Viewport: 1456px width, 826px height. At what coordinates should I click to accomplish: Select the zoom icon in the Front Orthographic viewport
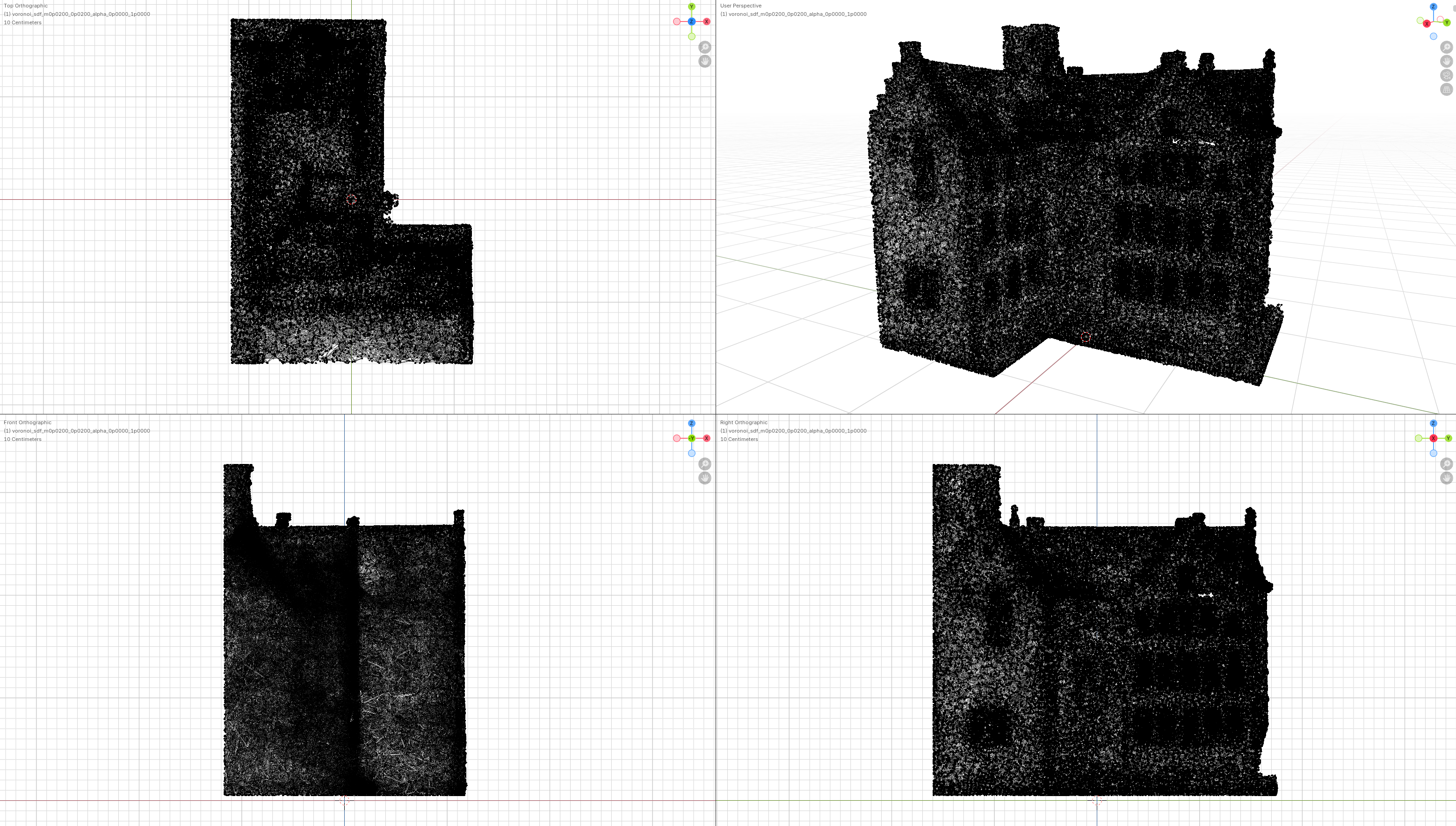(704, 464)
